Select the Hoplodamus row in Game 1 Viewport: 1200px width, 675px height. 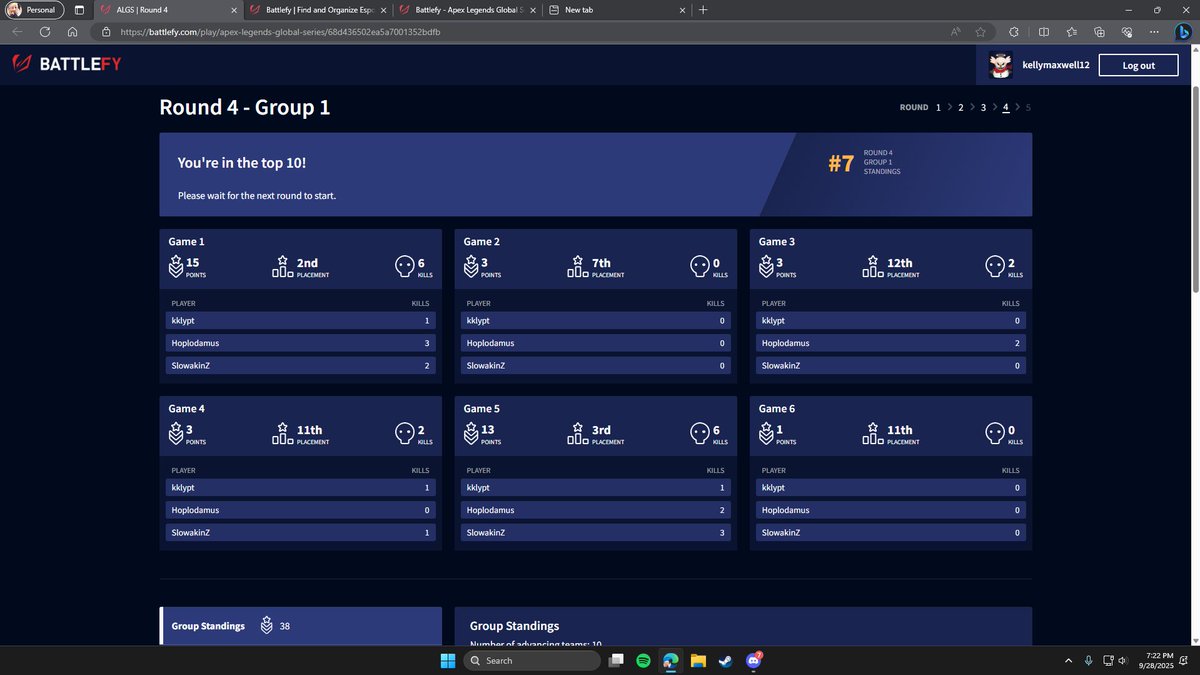pyautogui.click(x=301, y=343)
